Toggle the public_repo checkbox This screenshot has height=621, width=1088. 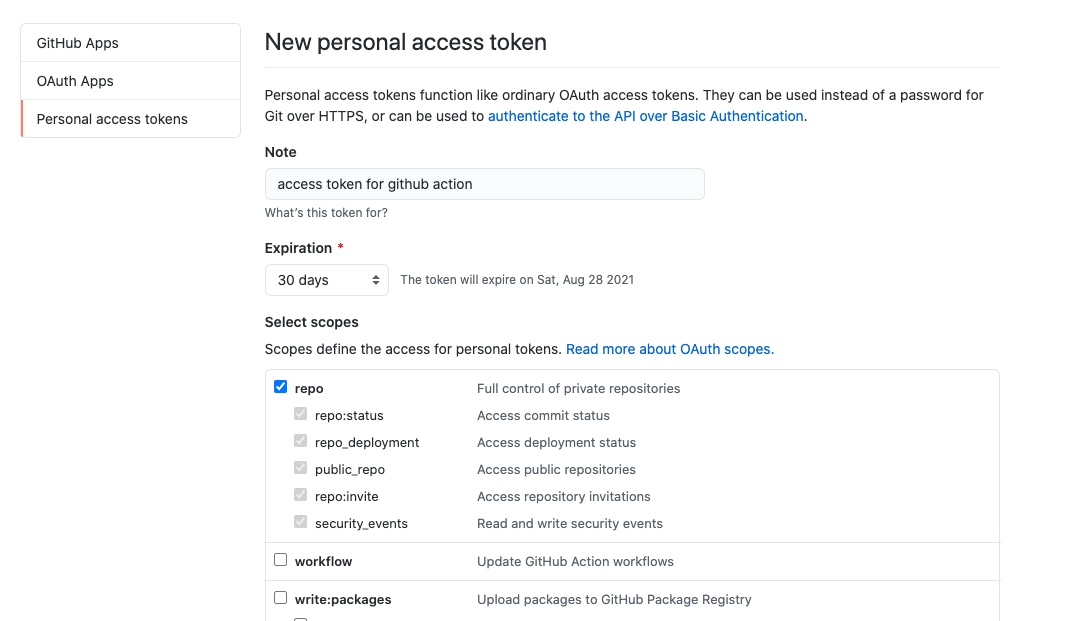tap(301, 468)
